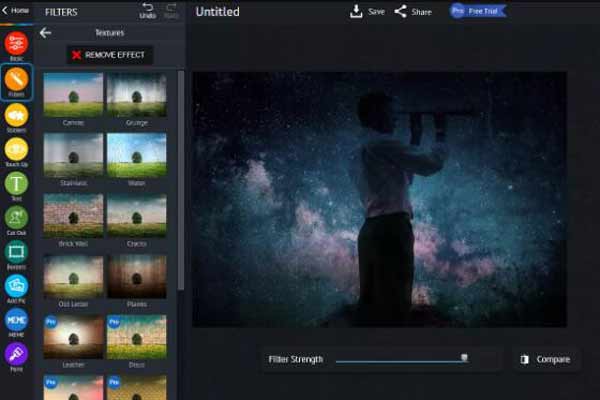Select the Pro Leather texture
The width and height of the screenshot is (600, 400).
point(73,337)
